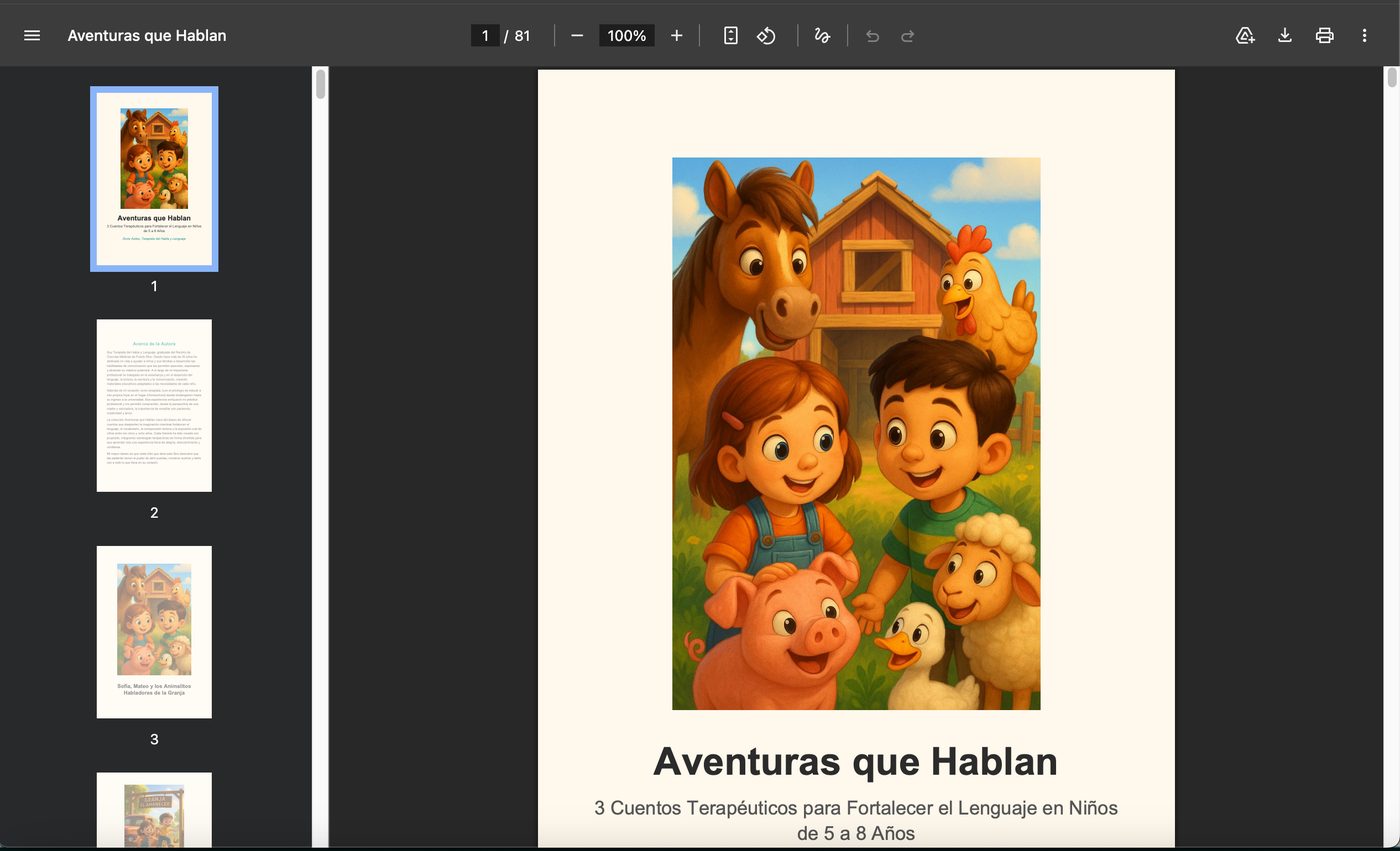The width and height of the screenshot is (1400, 851).
Task: Select page 3 thumbnail
Action: coord(154,632)
